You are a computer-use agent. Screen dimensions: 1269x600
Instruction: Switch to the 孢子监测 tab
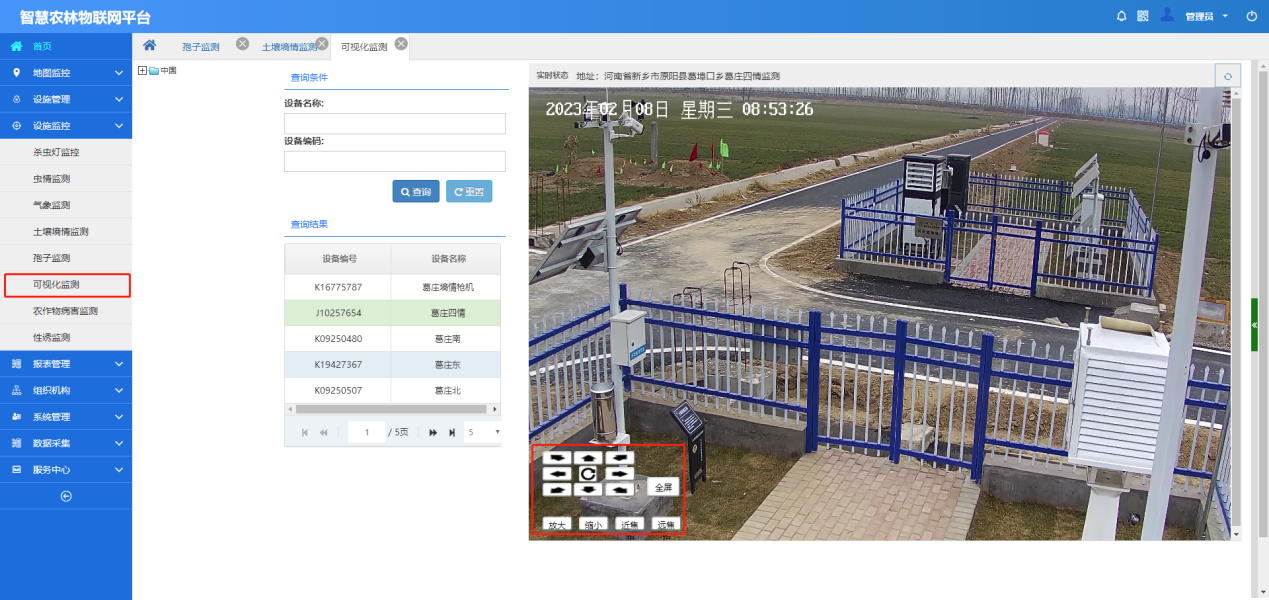(x=201, y=47)
